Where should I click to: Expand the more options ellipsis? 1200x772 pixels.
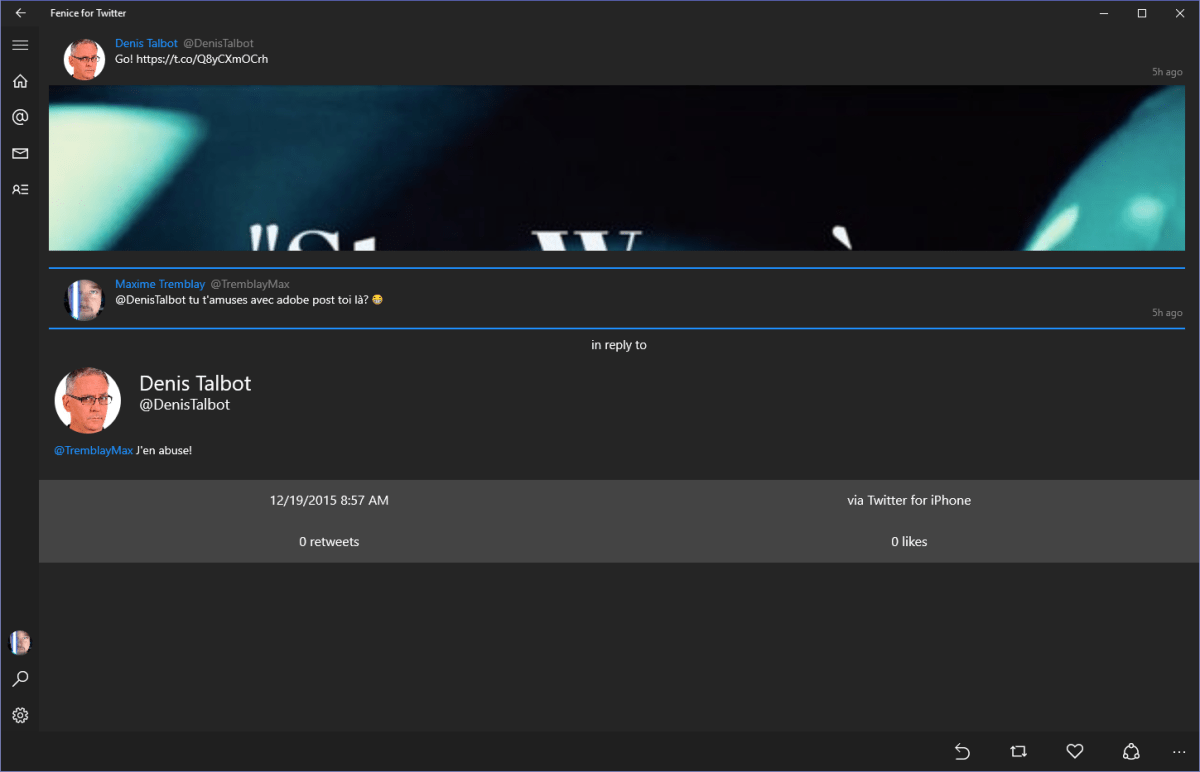tap(1178, 751)
